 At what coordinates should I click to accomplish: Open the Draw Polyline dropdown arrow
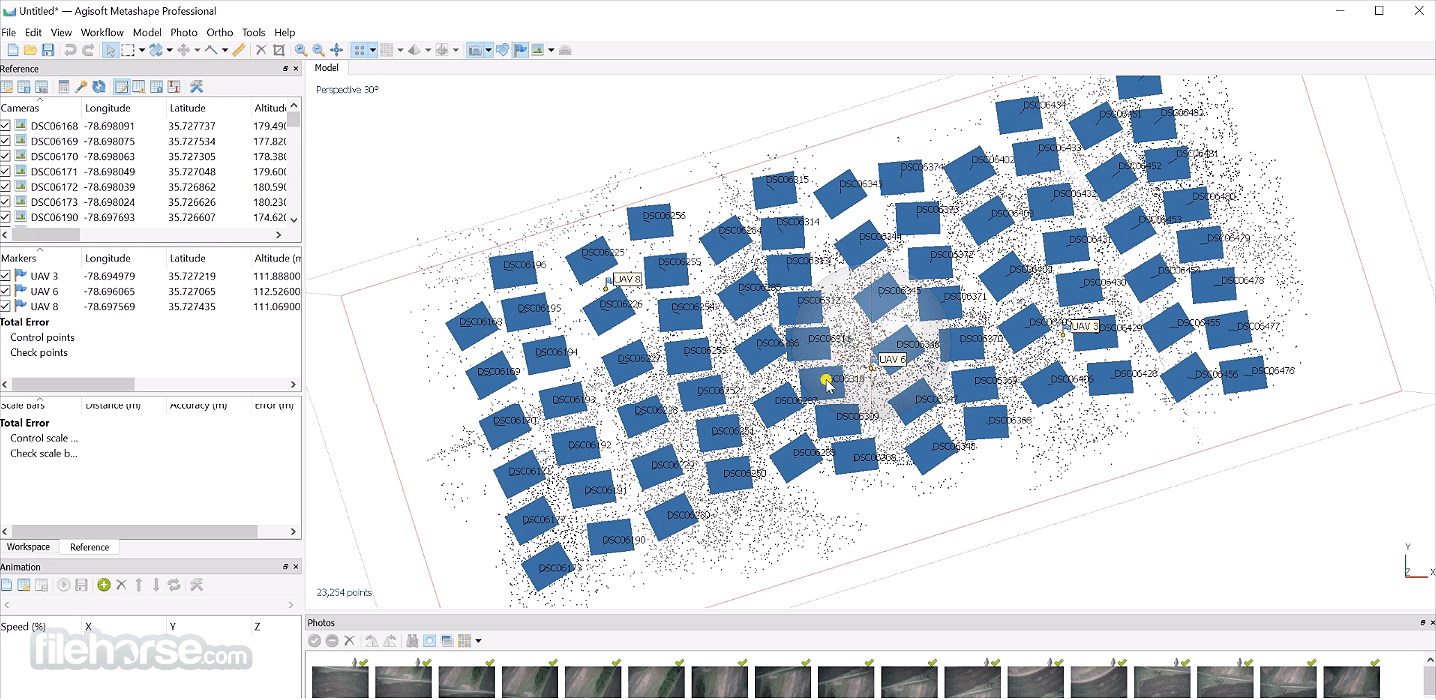(x=225, y=50)
